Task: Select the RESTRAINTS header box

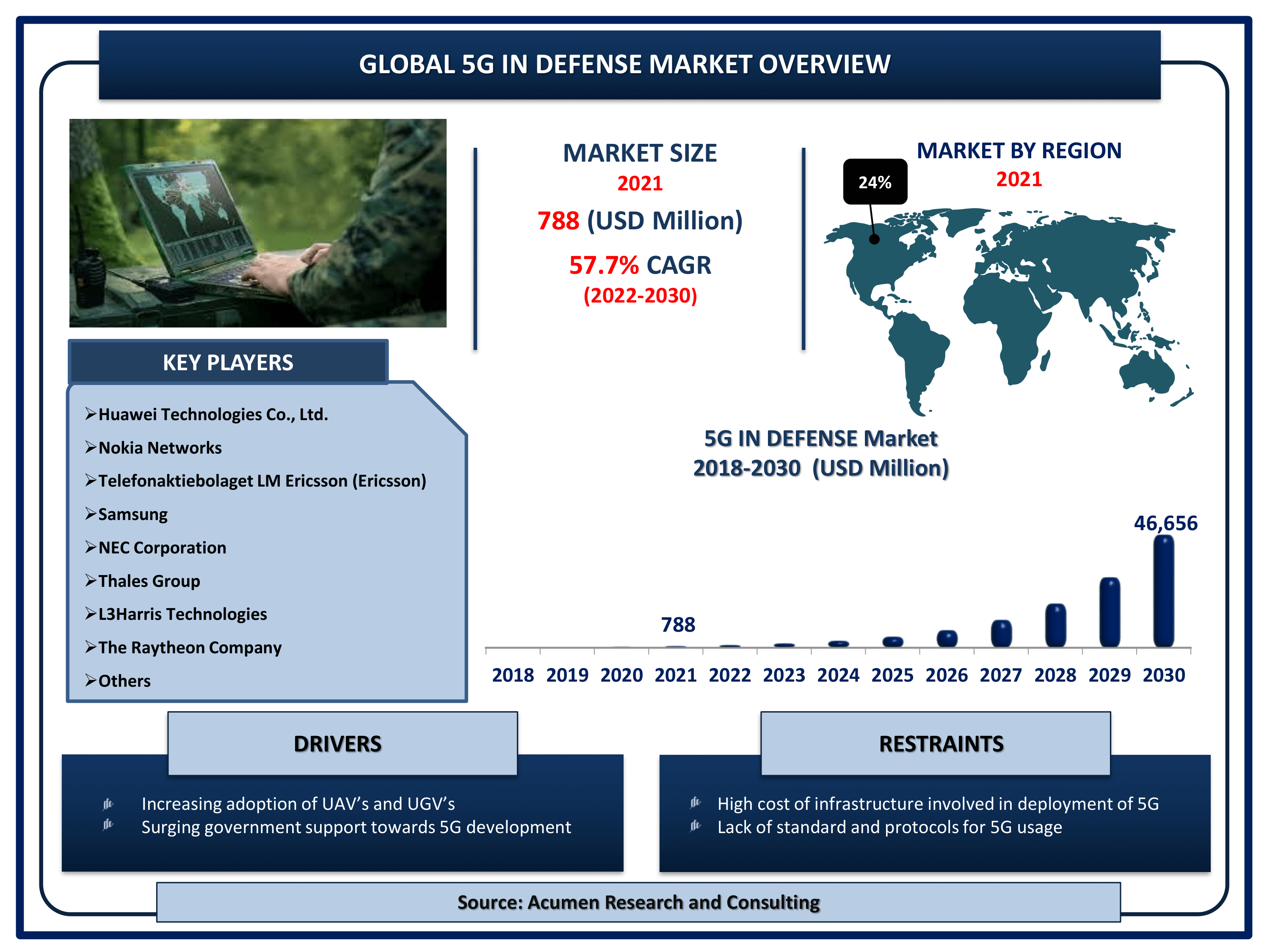Action: tap(935, 743)
